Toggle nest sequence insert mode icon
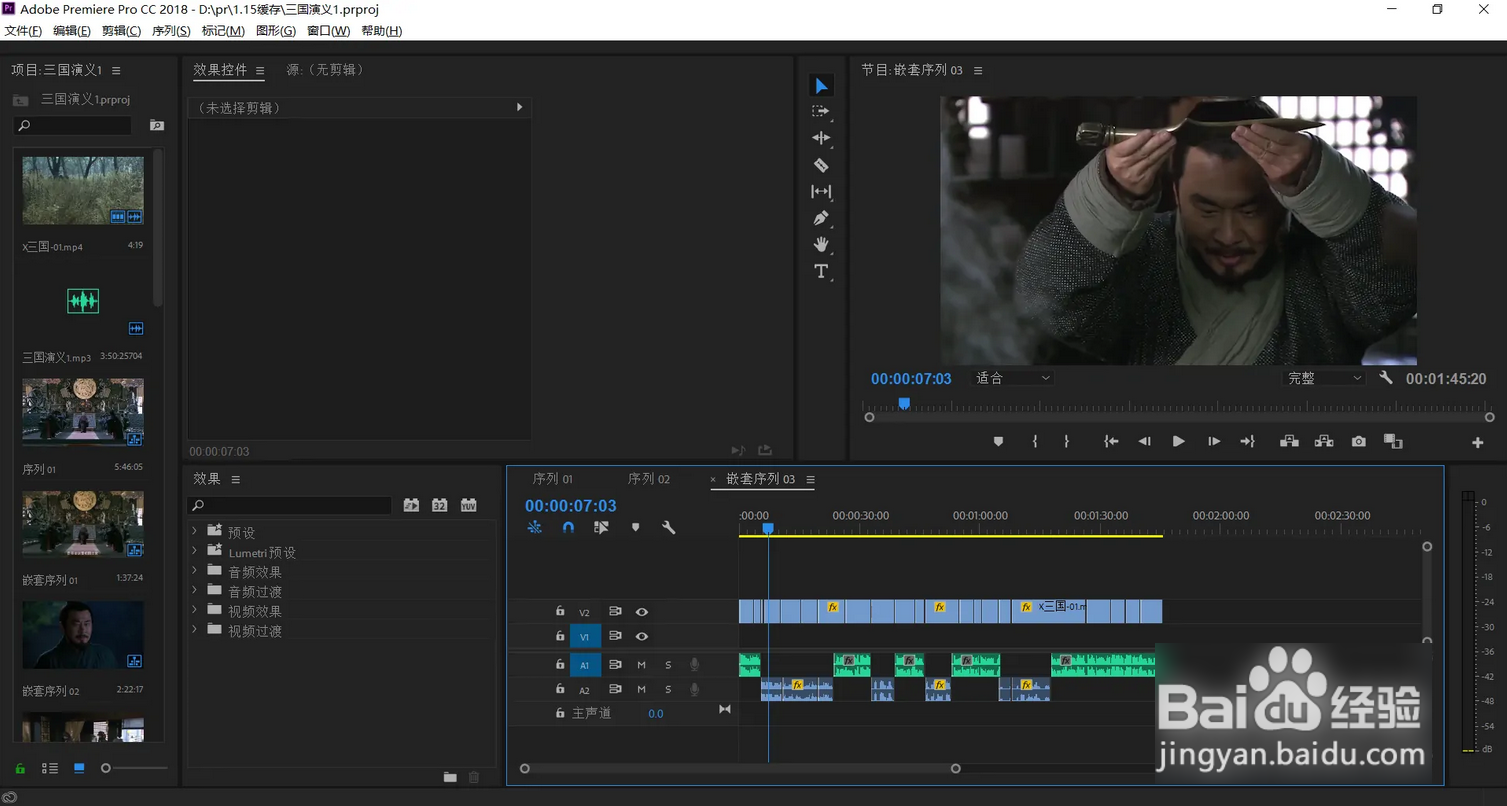The image size is (1507, 806). (x=535, y=527)
